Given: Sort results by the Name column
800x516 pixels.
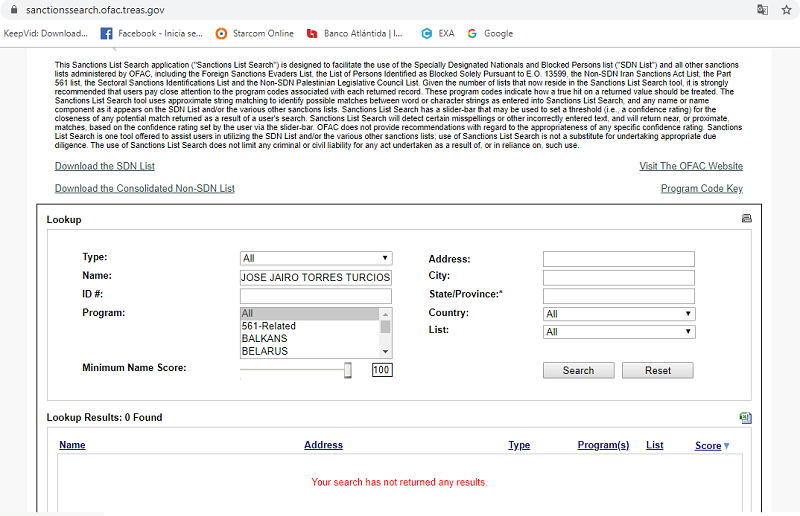Looking at the screenshot, I should (72, 445).
